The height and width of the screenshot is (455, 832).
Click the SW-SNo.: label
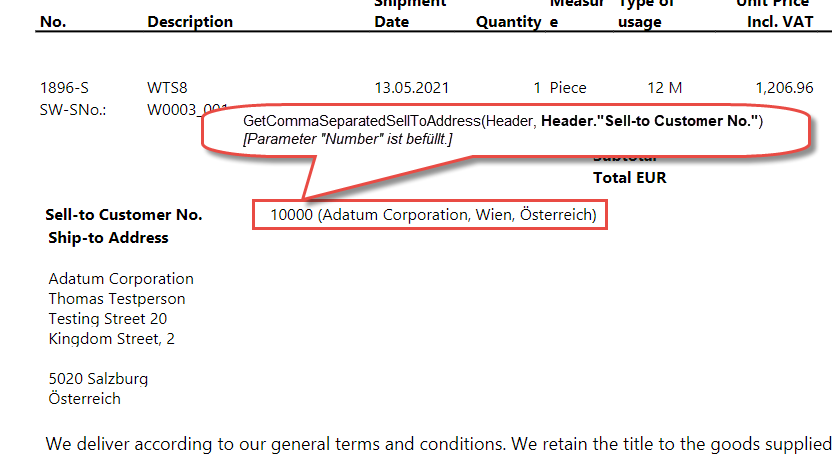pyautogui.click(x=73, y=110)
